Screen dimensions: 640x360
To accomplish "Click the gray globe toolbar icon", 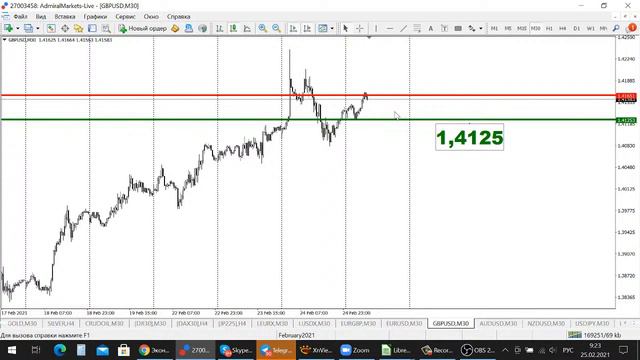I will click(x=202, y=28).
